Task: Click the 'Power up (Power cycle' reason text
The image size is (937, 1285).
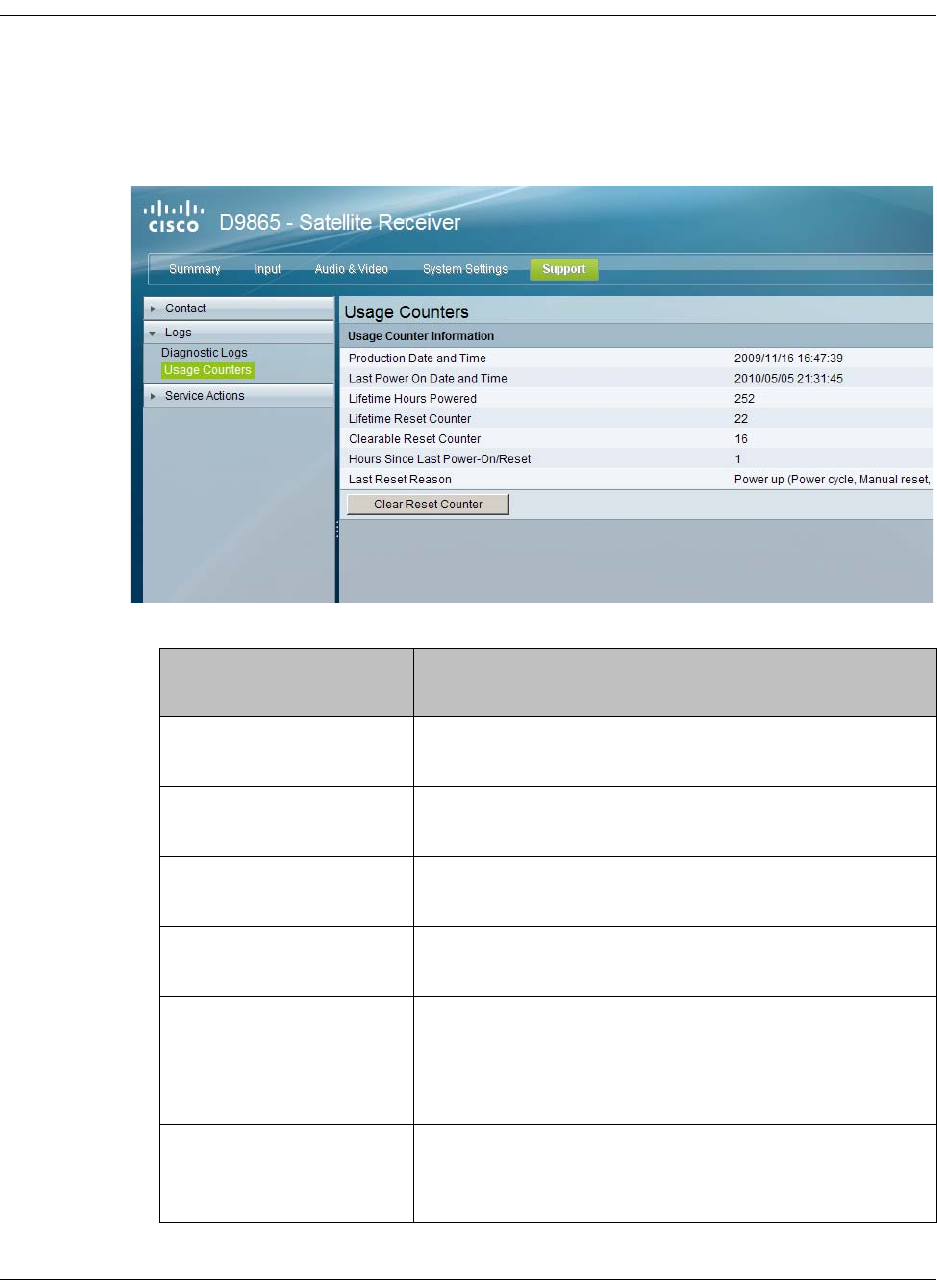Action: (x=832, y=479)
